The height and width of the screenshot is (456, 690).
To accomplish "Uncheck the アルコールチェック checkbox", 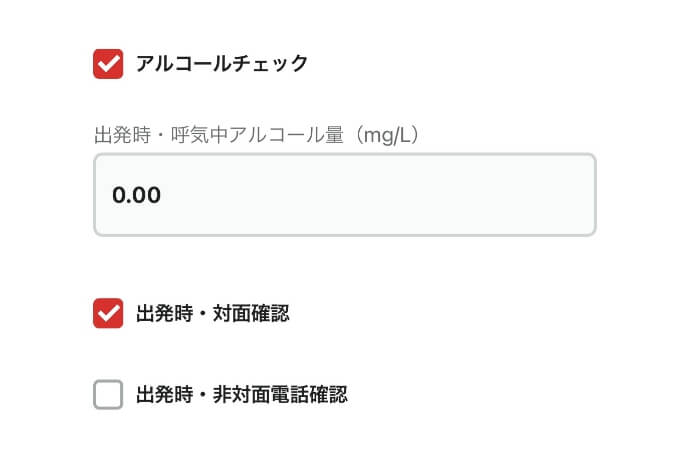I will click(108, 64).
